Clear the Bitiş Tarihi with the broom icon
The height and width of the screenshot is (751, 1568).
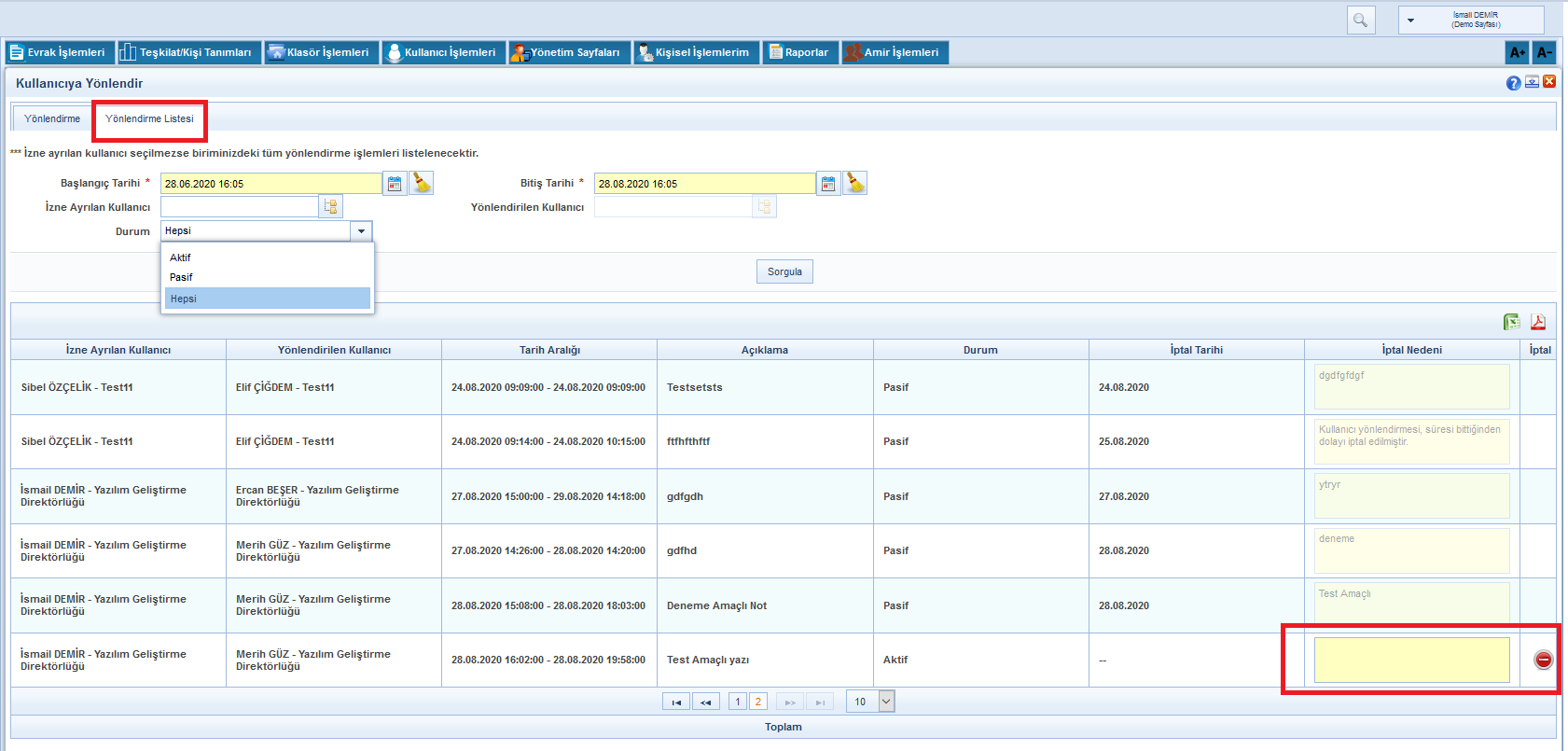click(x=854, y=184)
